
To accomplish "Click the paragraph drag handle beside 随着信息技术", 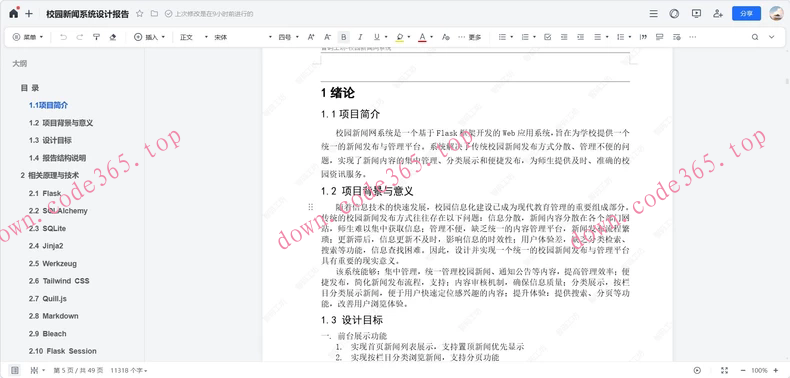I will pos(310,207).
